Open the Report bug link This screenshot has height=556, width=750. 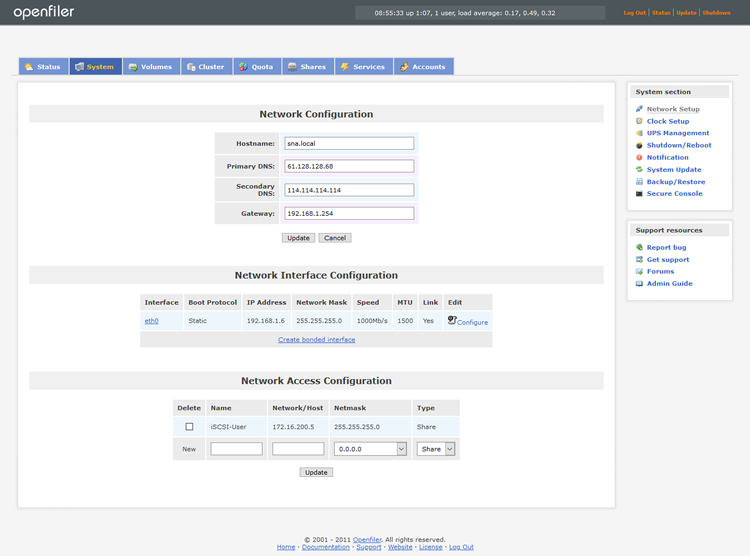[666, 247]
